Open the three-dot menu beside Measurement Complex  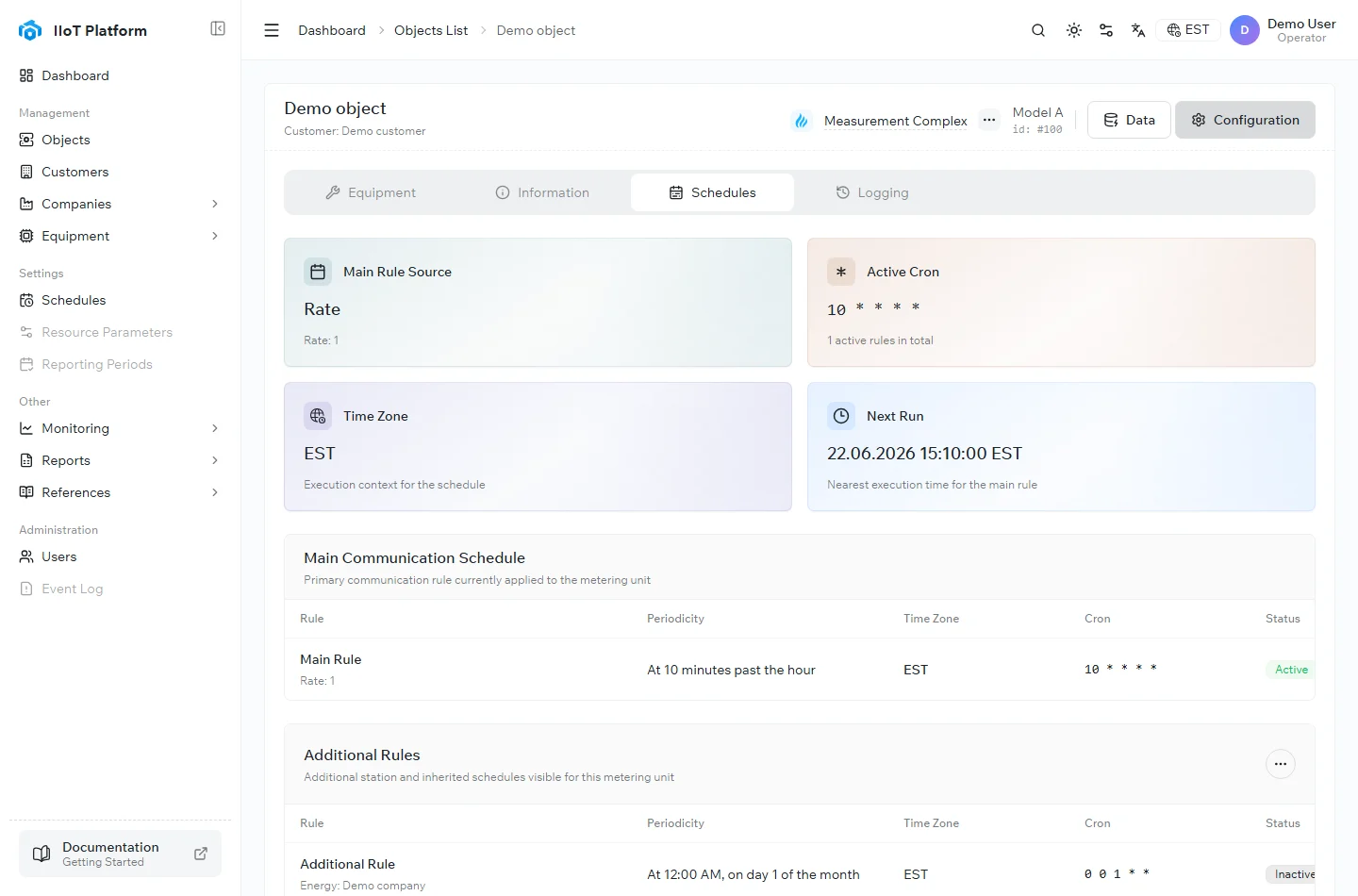point(989,120)
